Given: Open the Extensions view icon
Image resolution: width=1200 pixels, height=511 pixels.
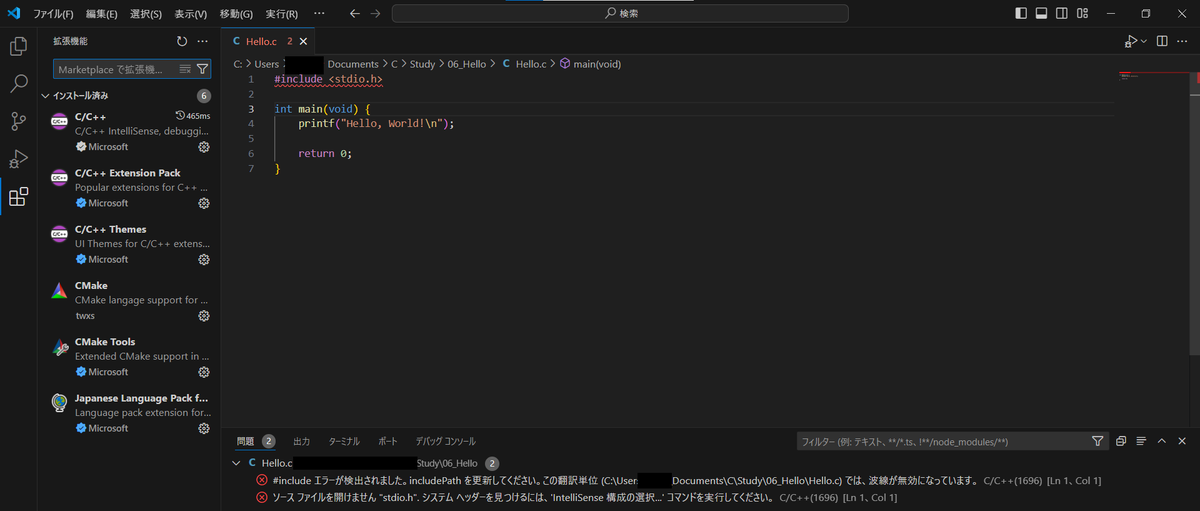Looking at the screenshot, I should coord(18,197).
